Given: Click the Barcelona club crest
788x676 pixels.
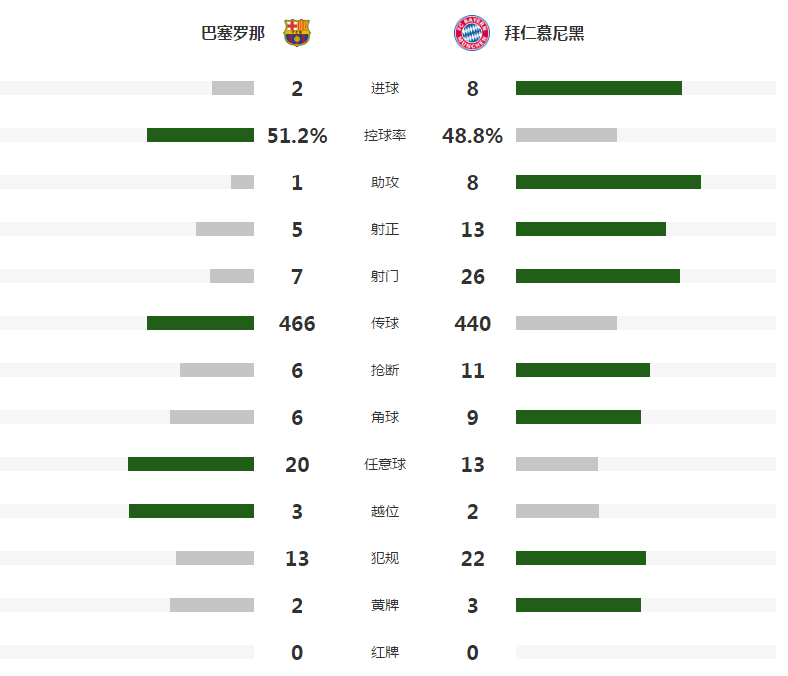Looking at the screenshot, I should point(296,33).
